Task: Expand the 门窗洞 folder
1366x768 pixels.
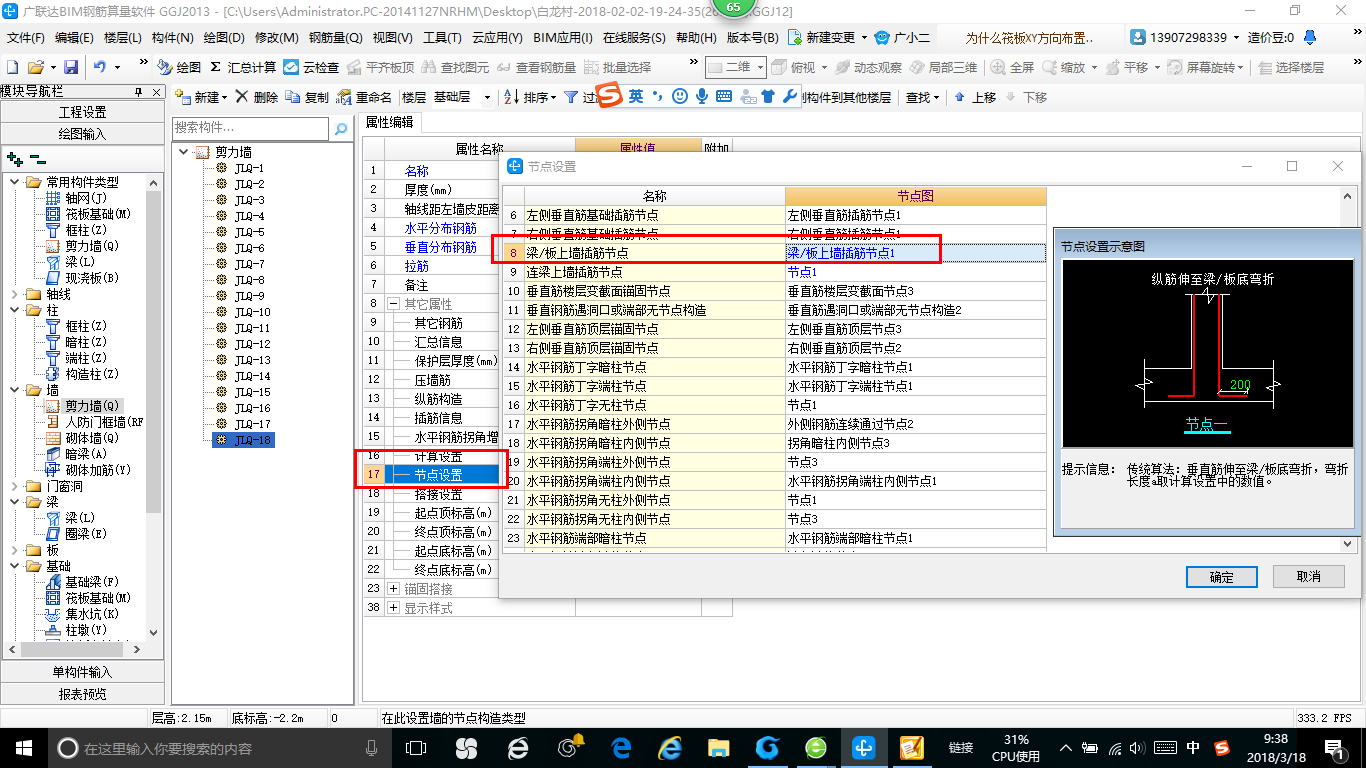Action: (x=14, y=486)
